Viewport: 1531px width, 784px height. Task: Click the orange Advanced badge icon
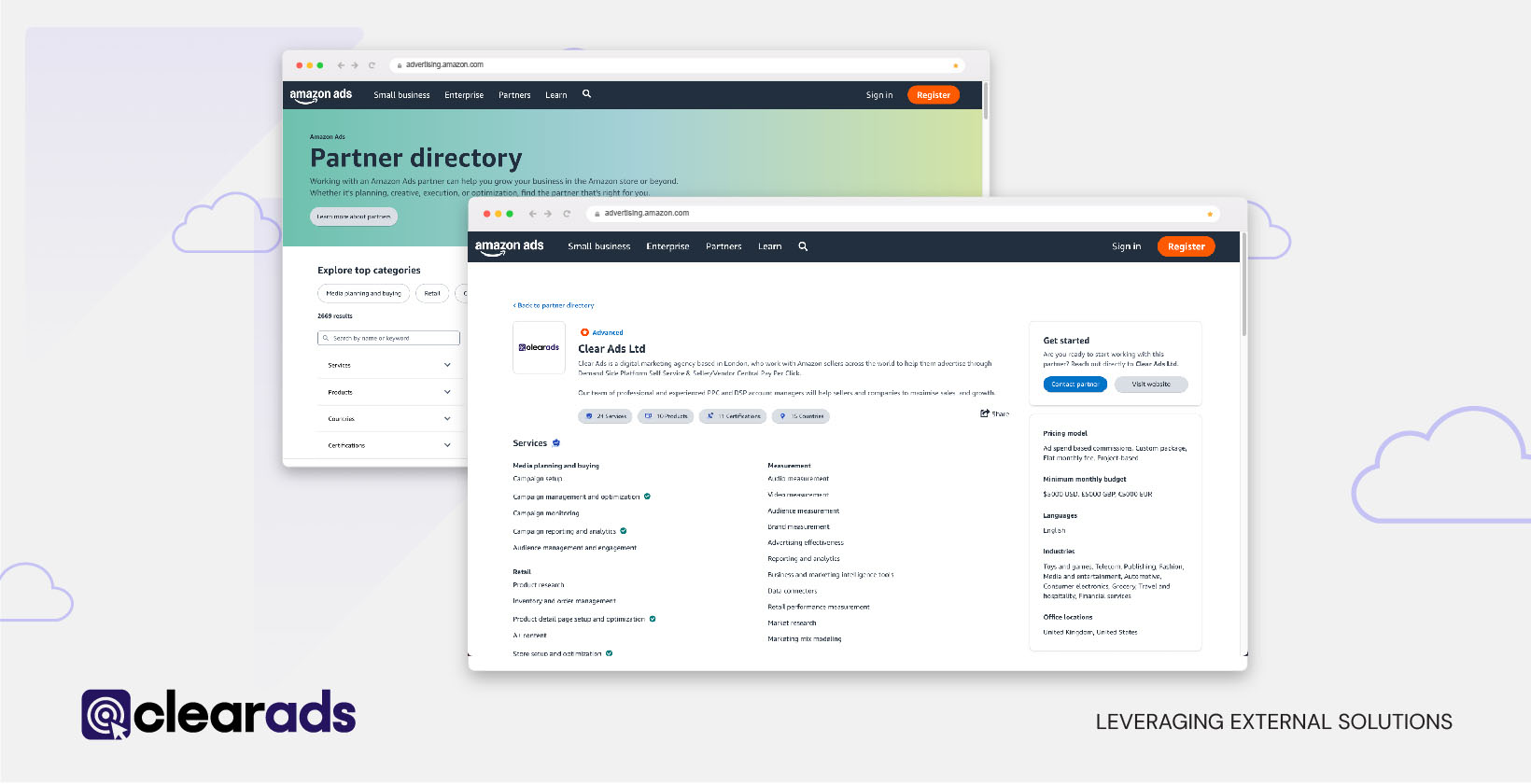coord(584,332)
